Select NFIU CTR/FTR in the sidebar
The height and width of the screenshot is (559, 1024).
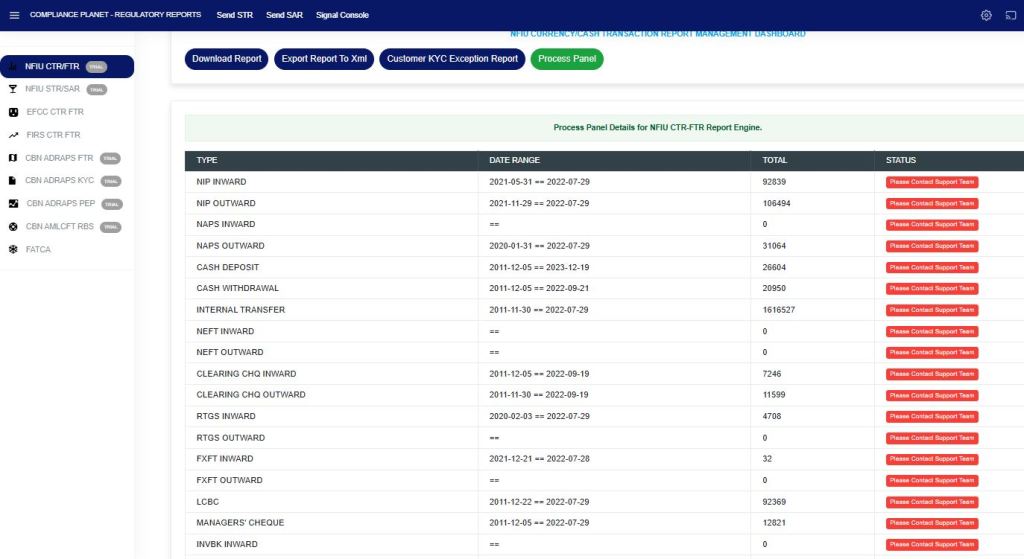coord(50,66)
